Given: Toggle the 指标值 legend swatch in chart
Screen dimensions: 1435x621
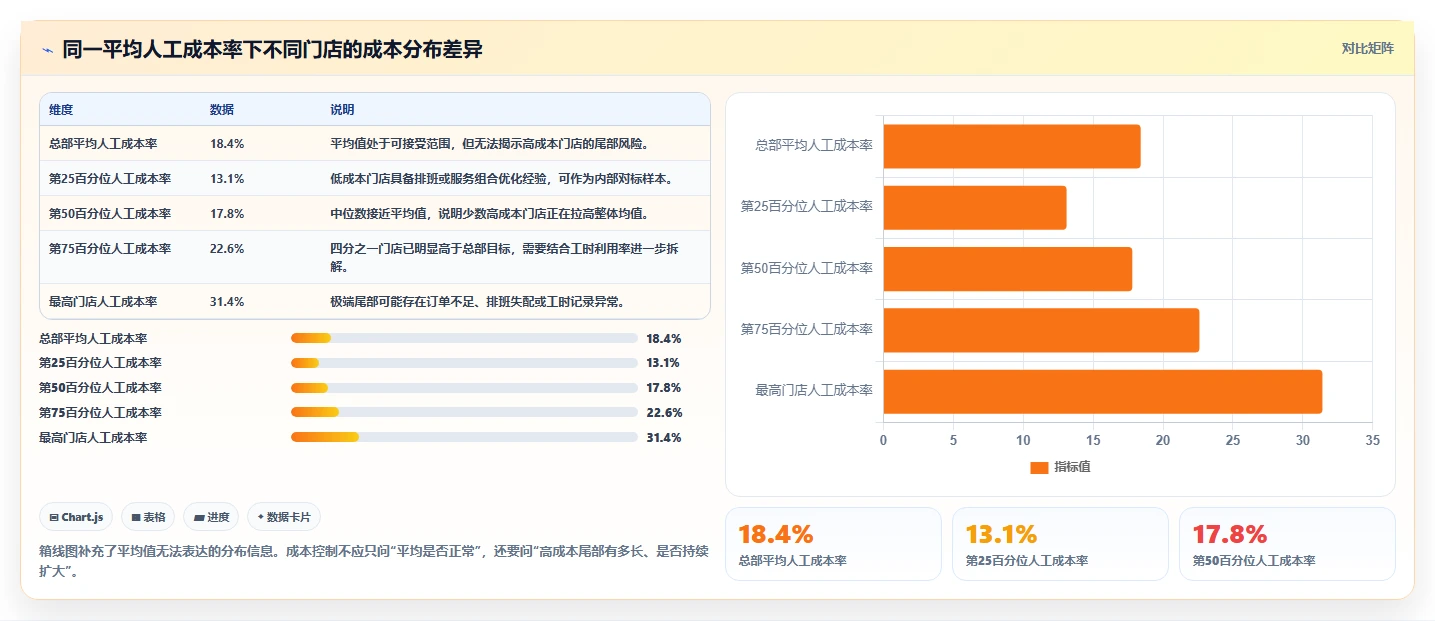Looking at the screenshot, I should 1039,467.
